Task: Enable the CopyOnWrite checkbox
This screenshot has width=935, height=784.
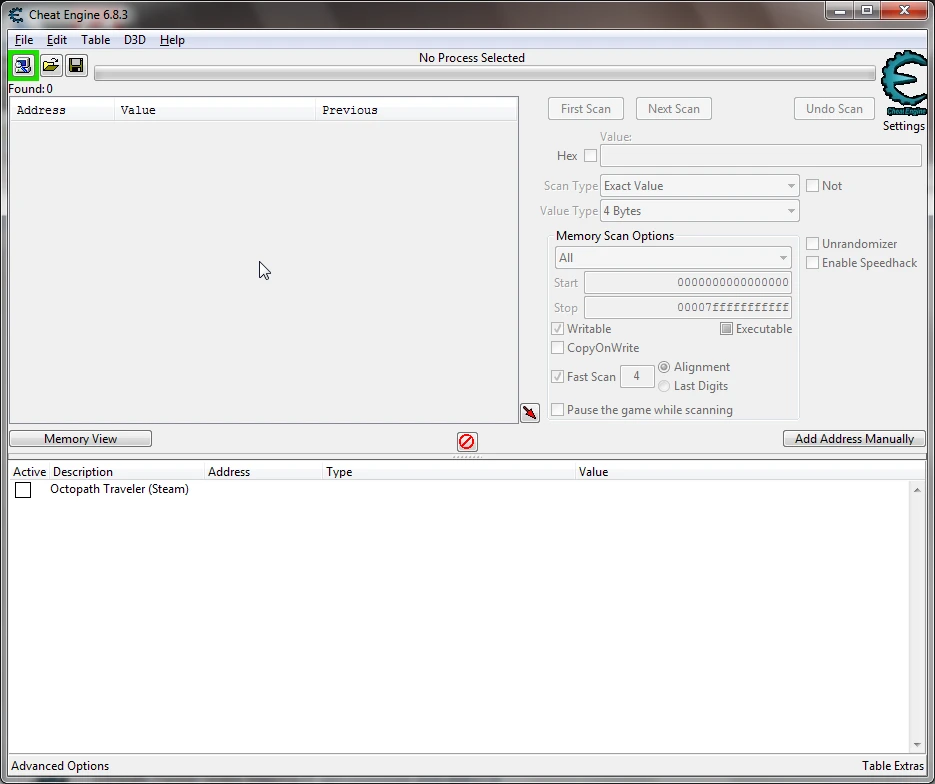Action: coord(558,348)
